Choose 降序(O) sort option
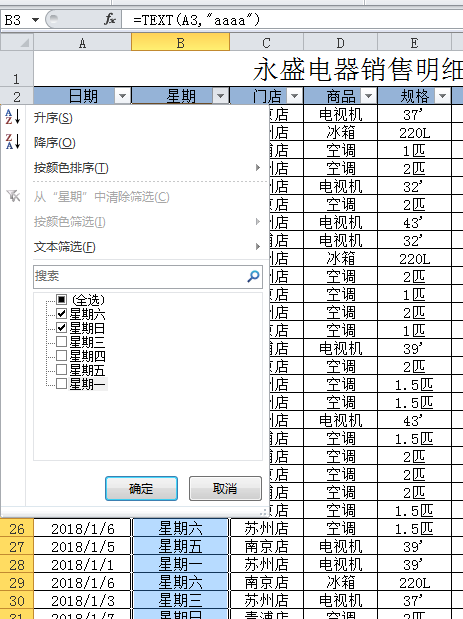463x619 pixels. tap(147, 142)
